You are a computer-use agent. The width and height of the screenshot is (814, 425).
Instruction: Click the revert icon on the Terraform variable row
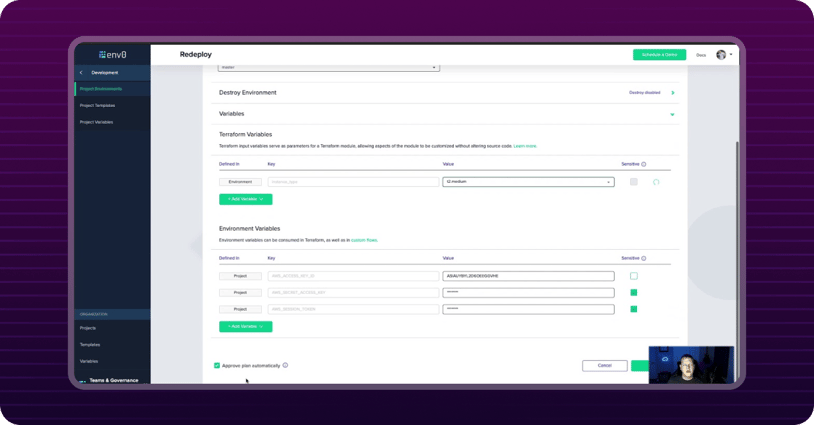[656, 182]
